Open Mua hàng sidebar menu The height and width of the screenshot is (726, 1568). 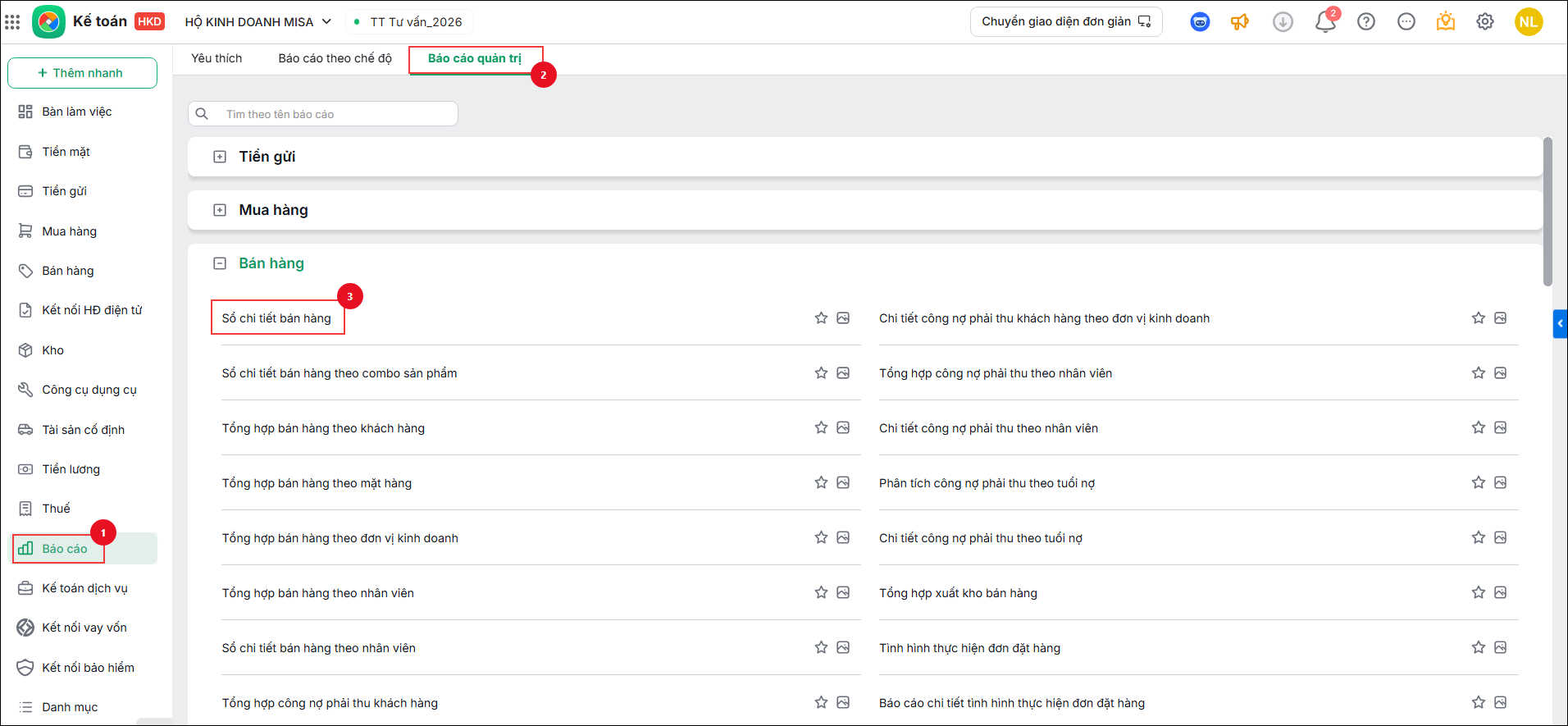[82, 231]
